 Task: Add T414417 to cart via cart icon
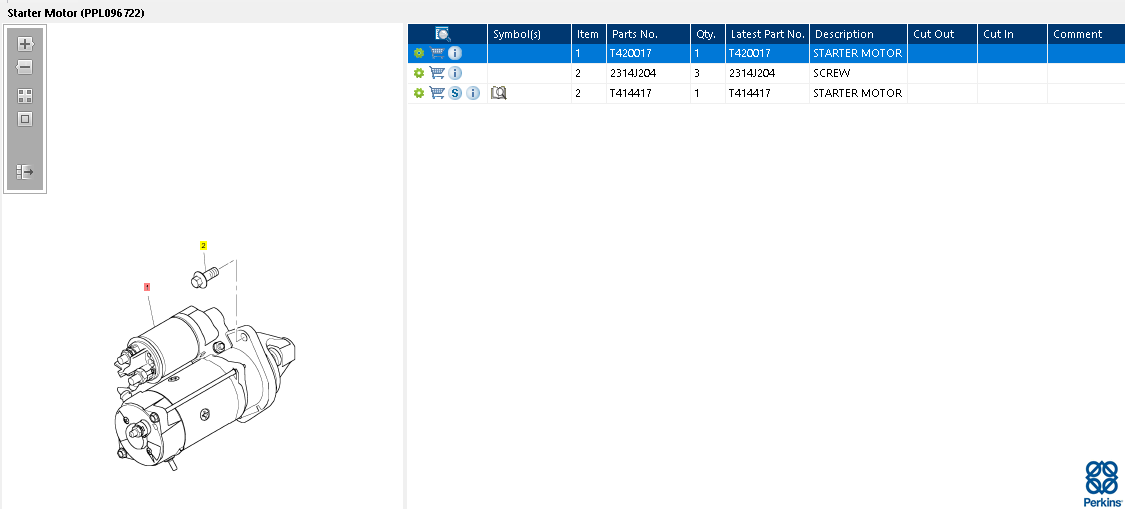[x=437, y=93]
